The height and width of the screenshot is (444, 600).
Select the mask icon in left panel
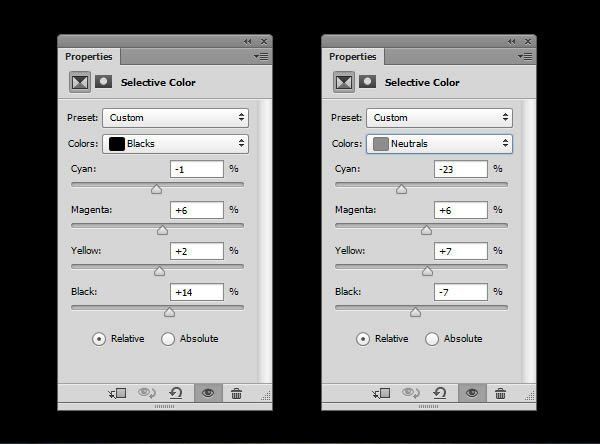point(103,82)
